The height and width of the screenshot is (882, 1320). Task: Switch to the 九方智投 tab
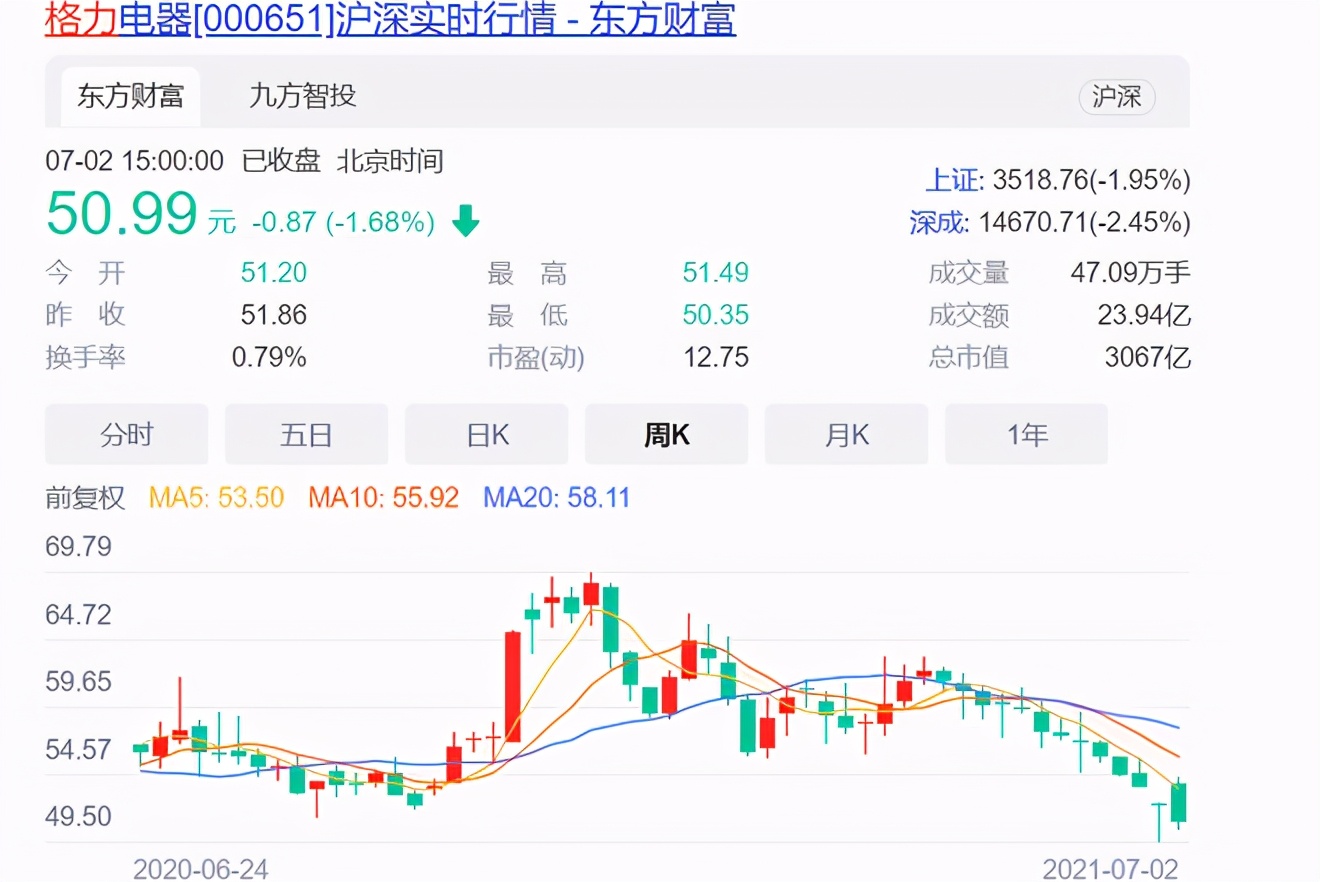coord(301,96)
